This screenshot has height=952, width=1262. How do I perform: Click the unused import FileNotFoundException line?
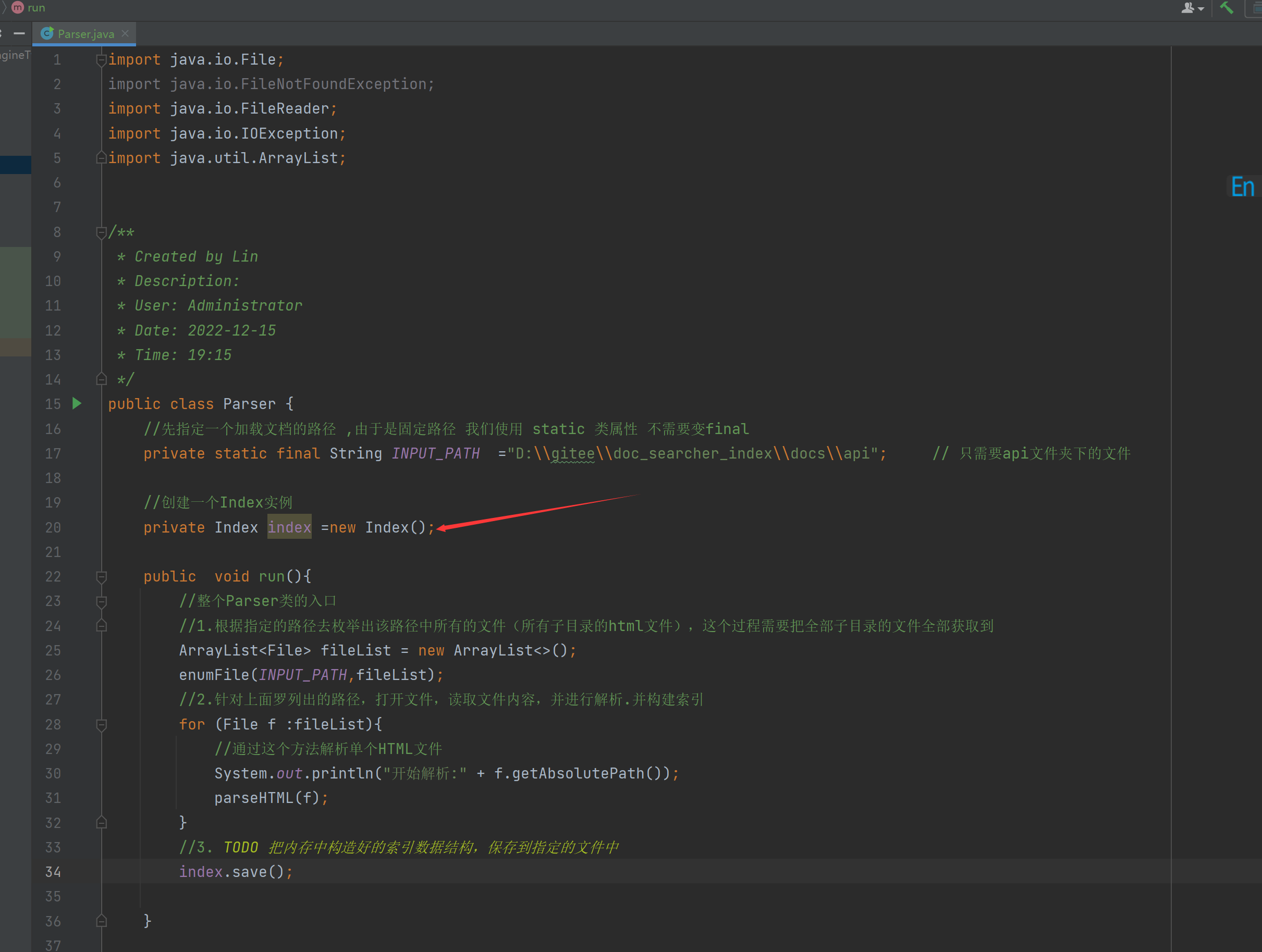tap(271, 84)
